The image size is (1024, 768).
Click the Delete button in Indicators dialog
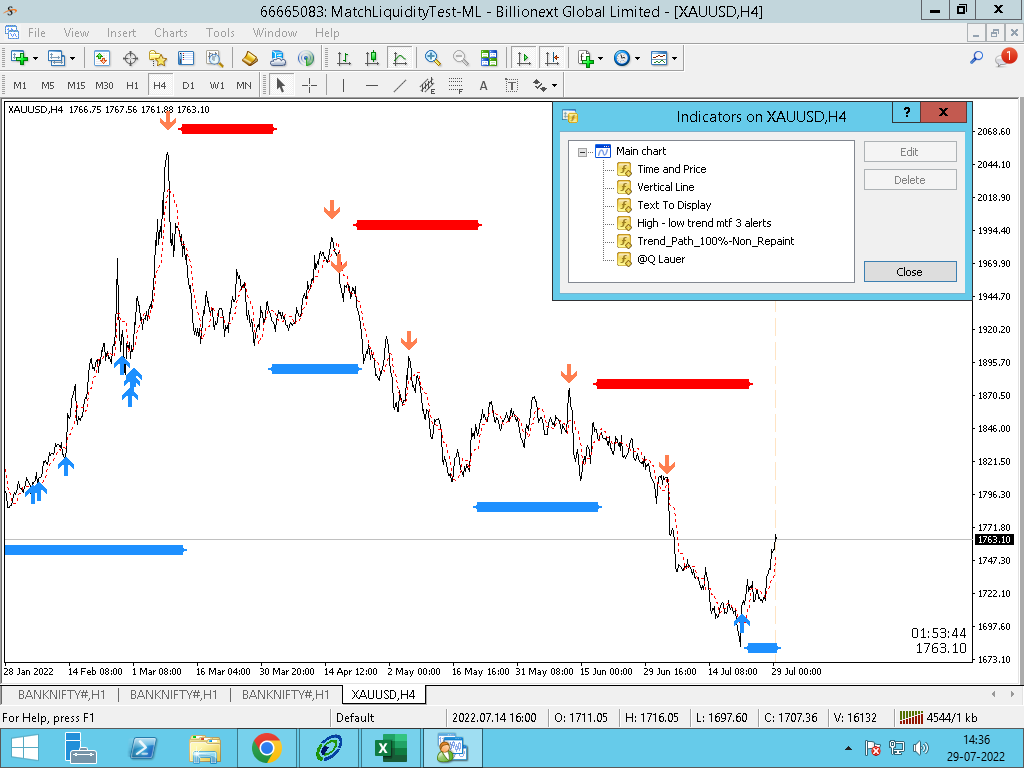(910, 180)
